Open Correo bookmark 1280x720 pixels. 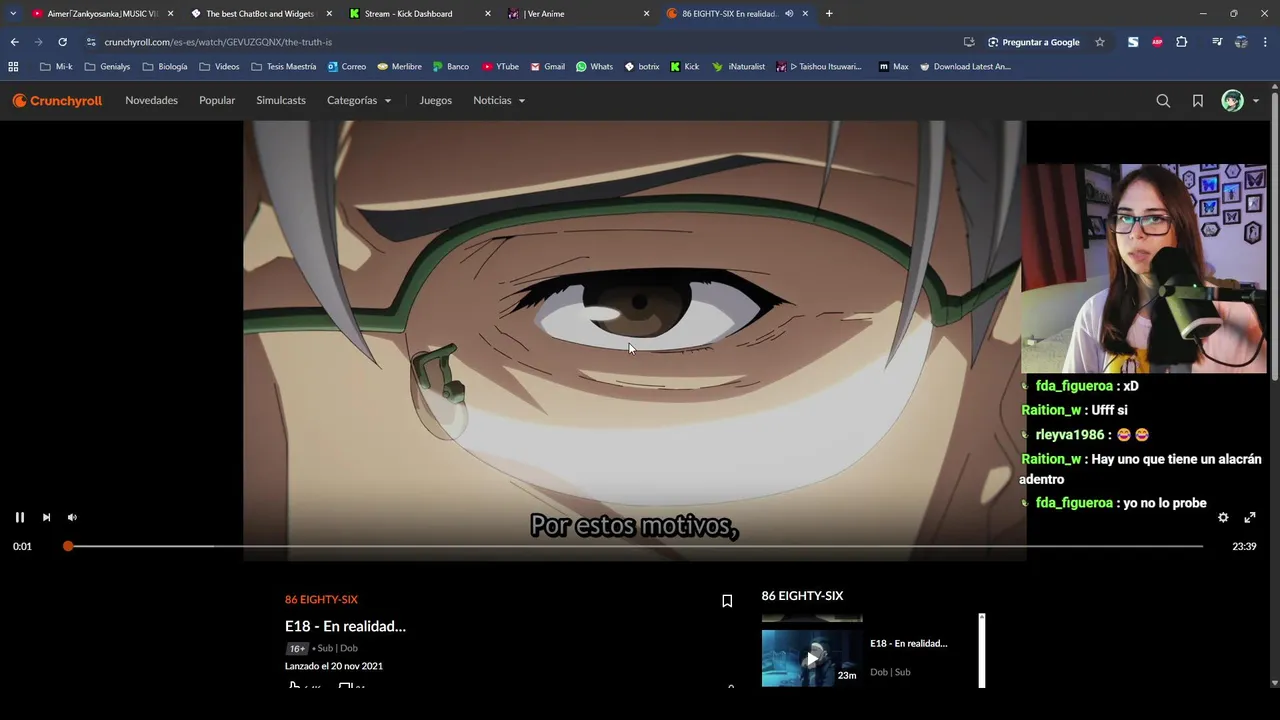(347, 67)
